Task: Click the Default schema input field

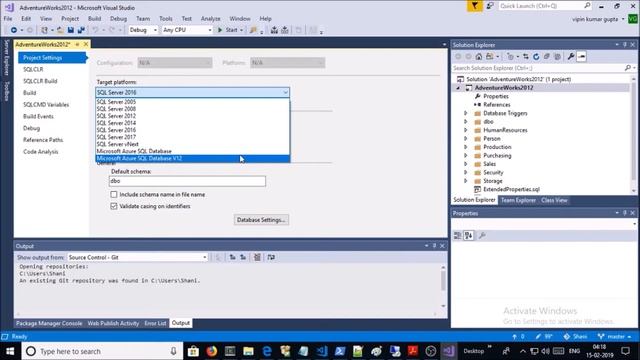Action: (x=187, y=181)
